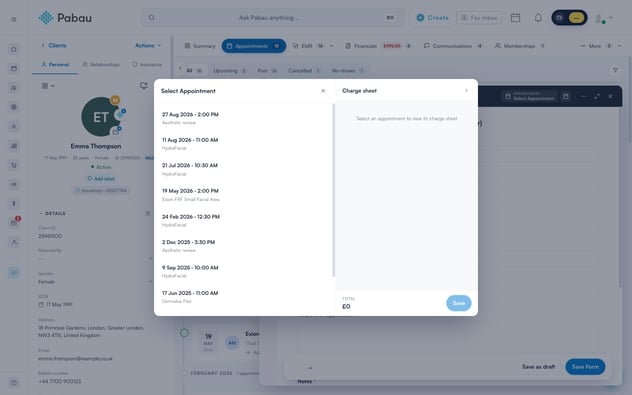Switch to the Personal tab
The image size is (632, 395).
55,64
